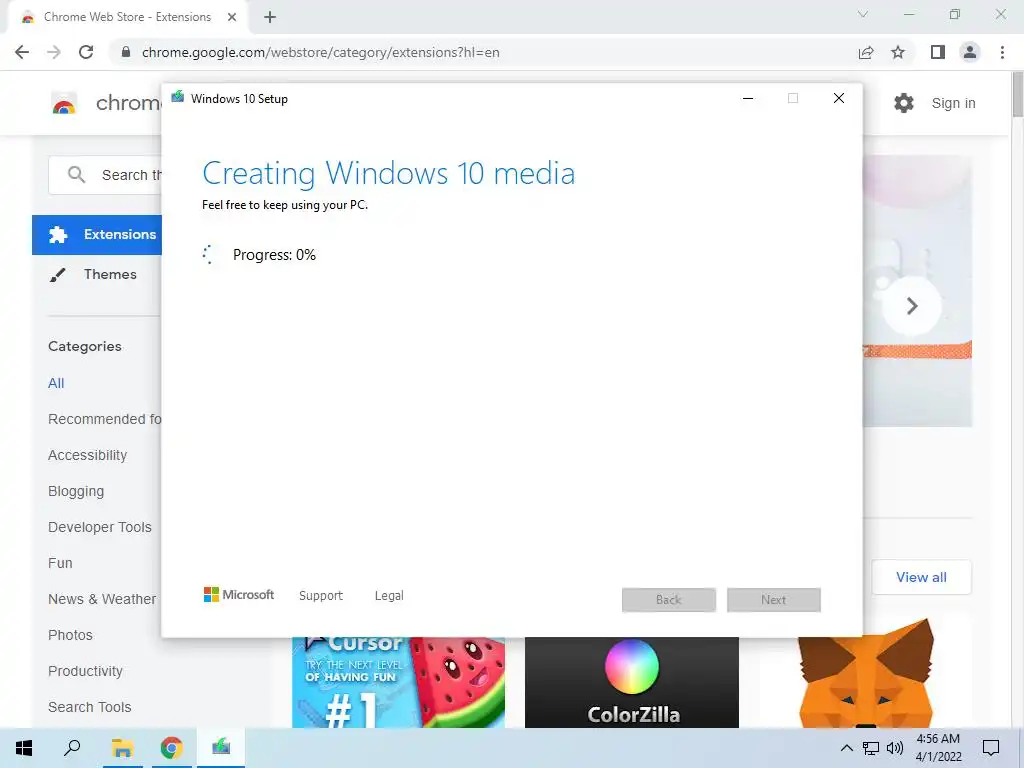Screen dimensions: 1024x768
Task: Click the Back button in Setup
Action: click(669, 600)
